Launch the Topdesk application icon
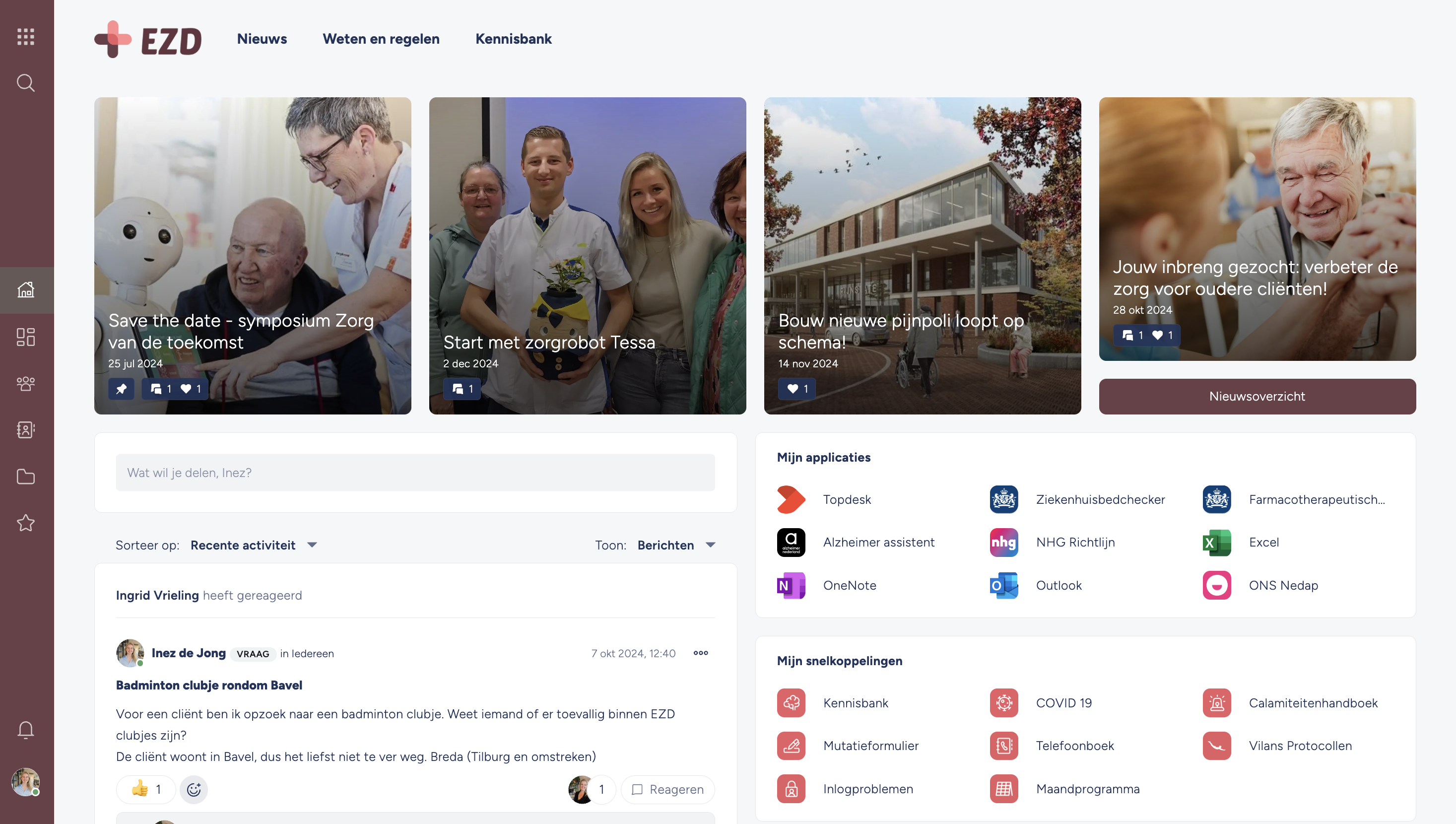 pos(791,499)
